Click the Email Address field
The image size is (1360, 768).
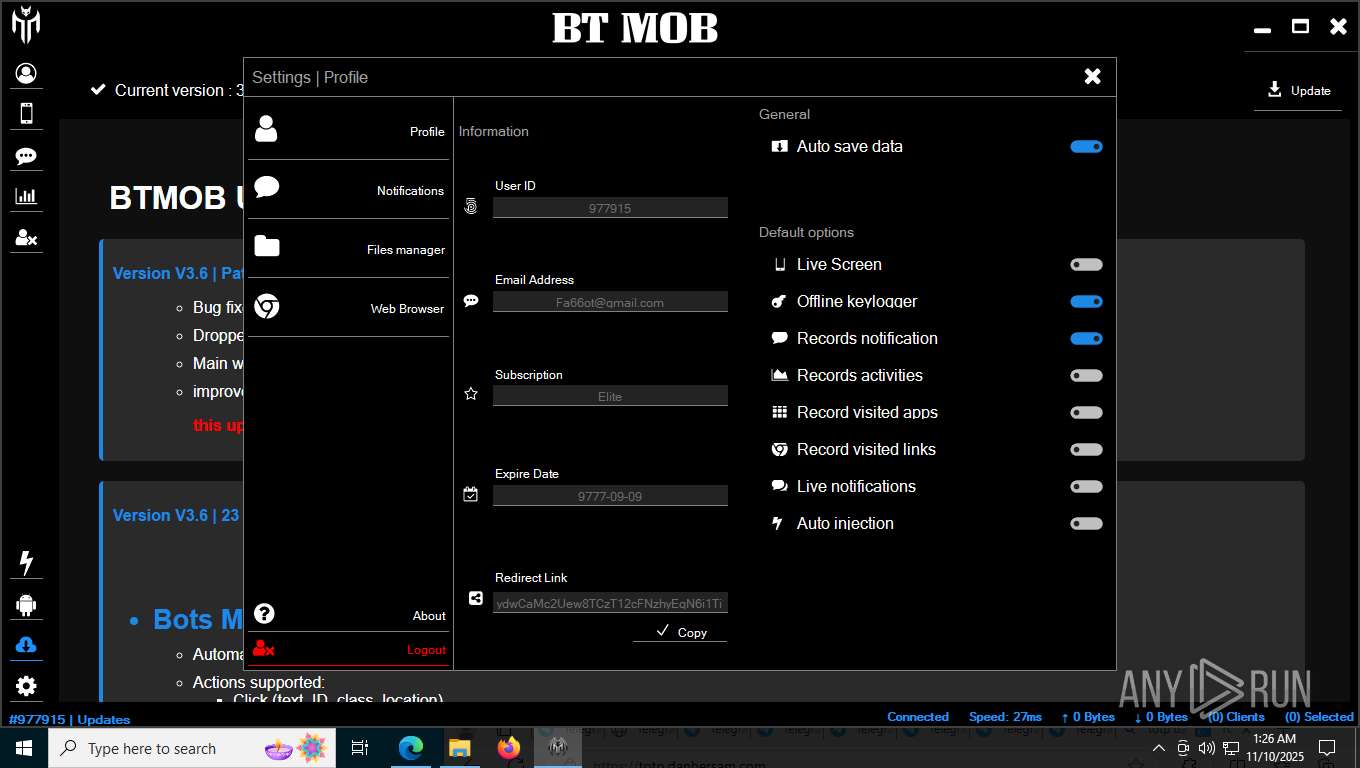click(x=610, y=302)
